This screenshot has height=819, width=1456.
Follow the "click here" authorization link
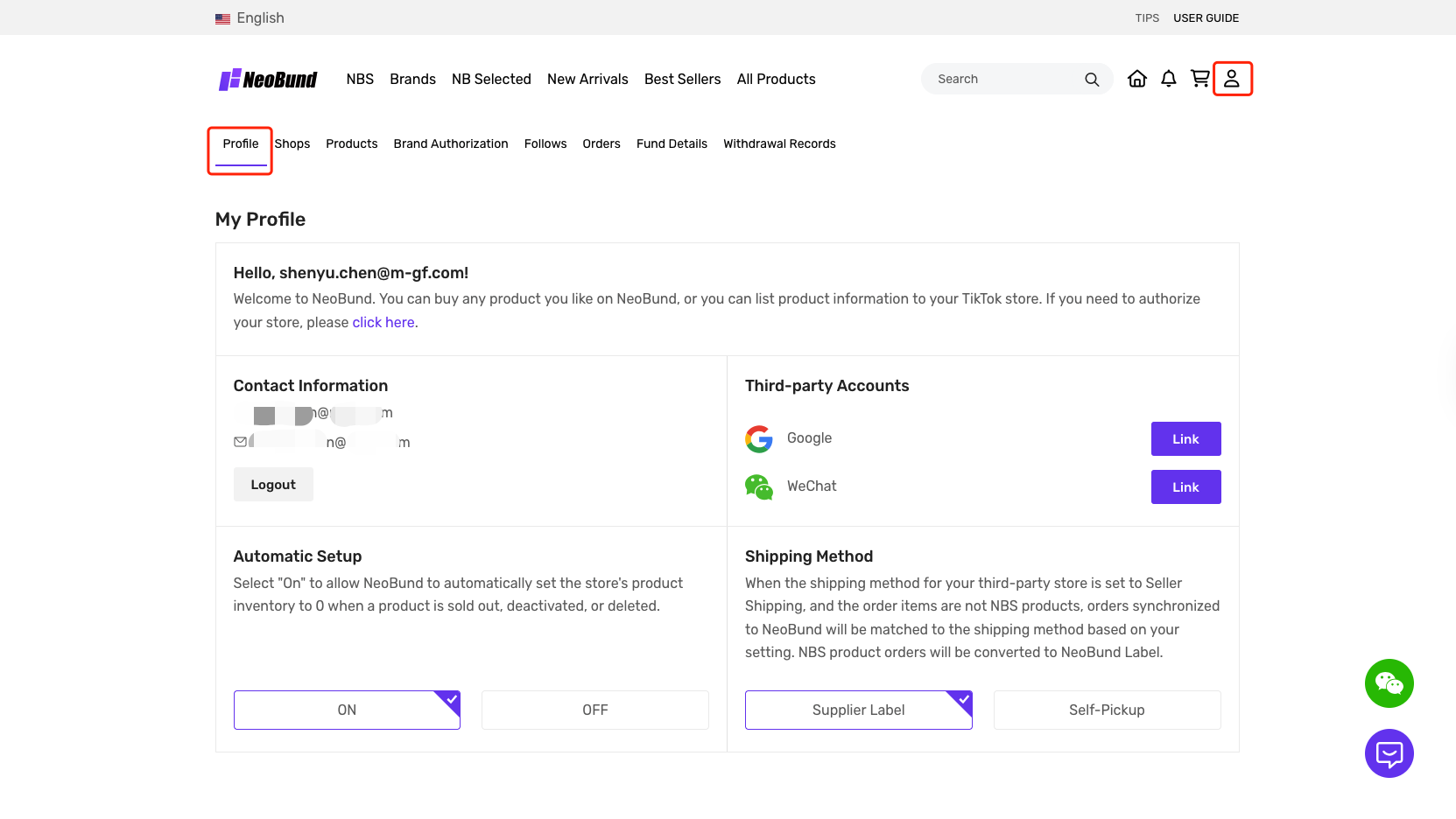(x=383, y=322)
